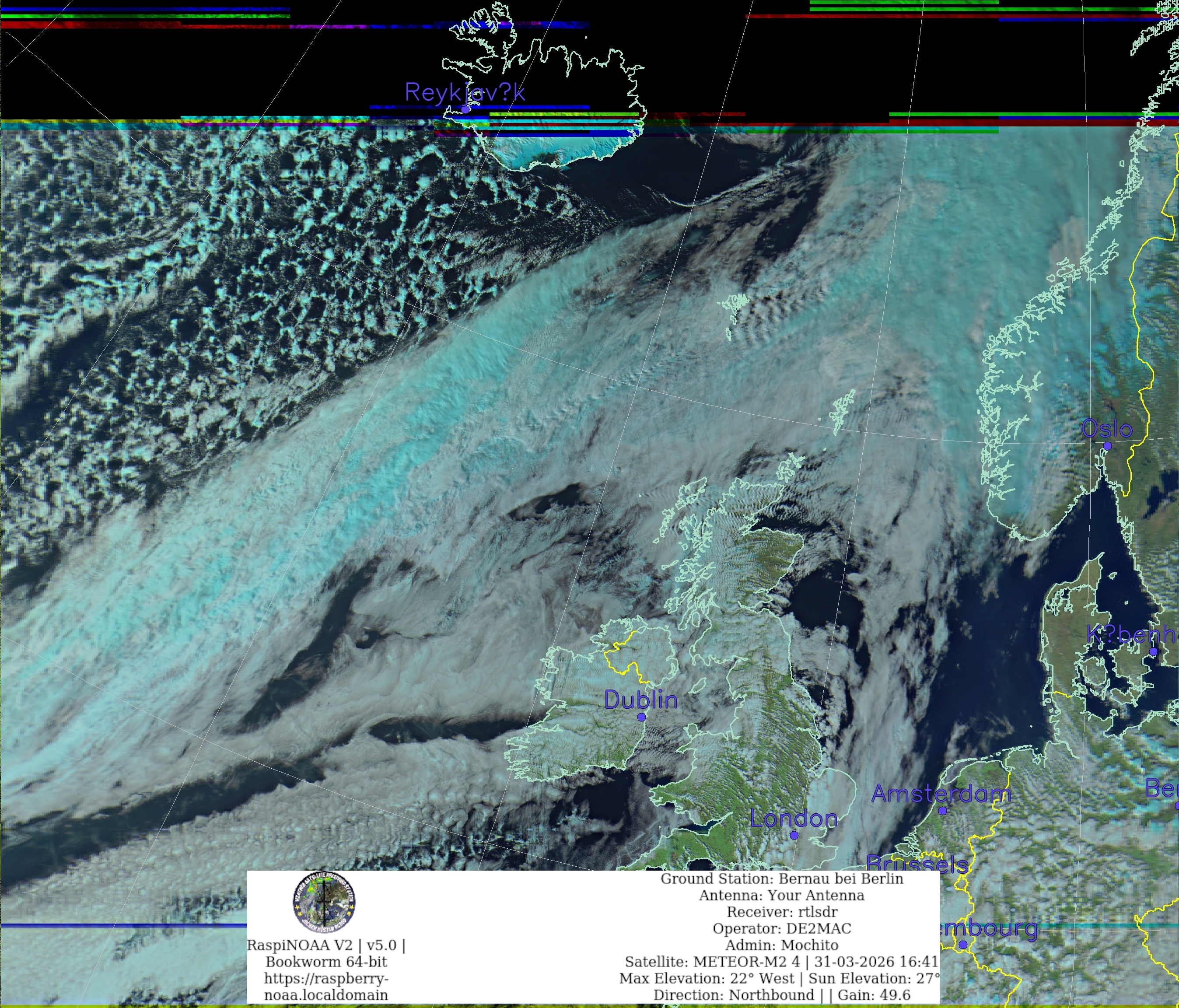Image resolution: width=1179 pixels, height=1008 pixels.
Task: Open the raspberry-noaa.localdomain URL
Action: [326, 987]
